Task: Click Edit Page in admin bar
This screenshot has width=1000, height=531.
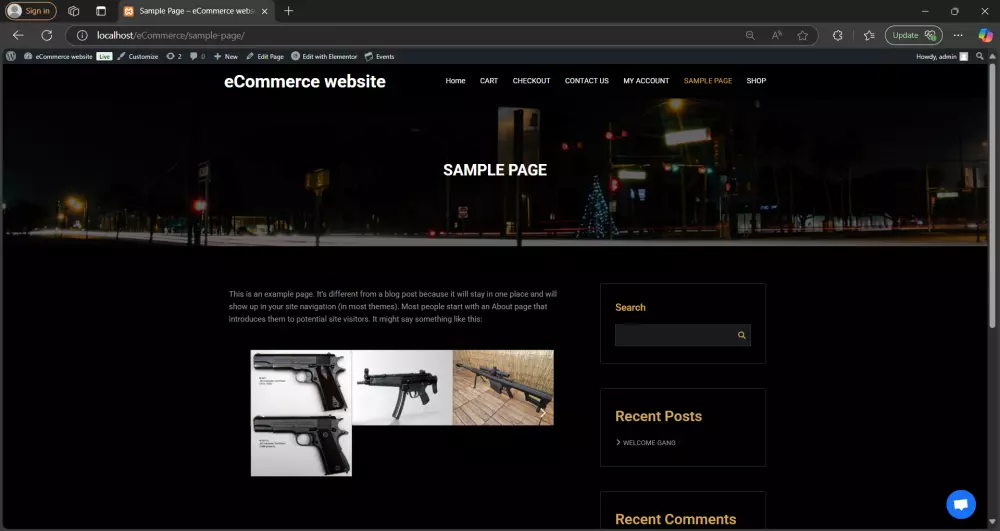Action: coord(265,56)
